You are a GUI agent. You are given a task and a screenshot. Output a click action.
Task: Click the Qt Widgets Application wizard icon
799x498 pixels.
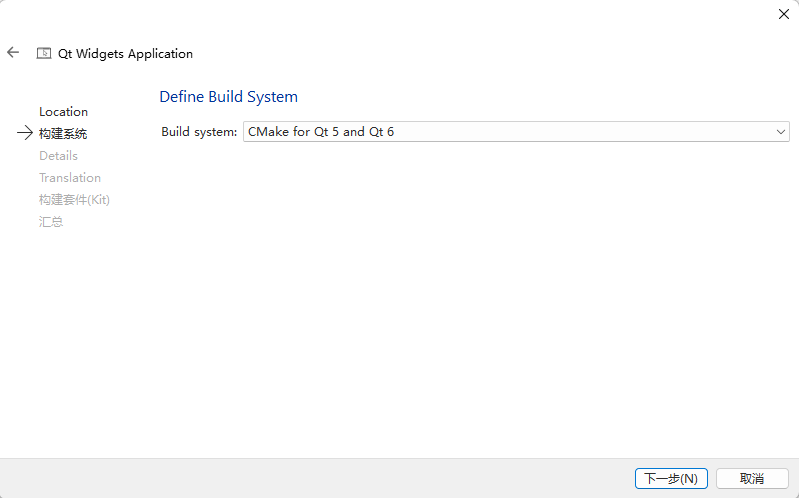[x=44, y=53]
